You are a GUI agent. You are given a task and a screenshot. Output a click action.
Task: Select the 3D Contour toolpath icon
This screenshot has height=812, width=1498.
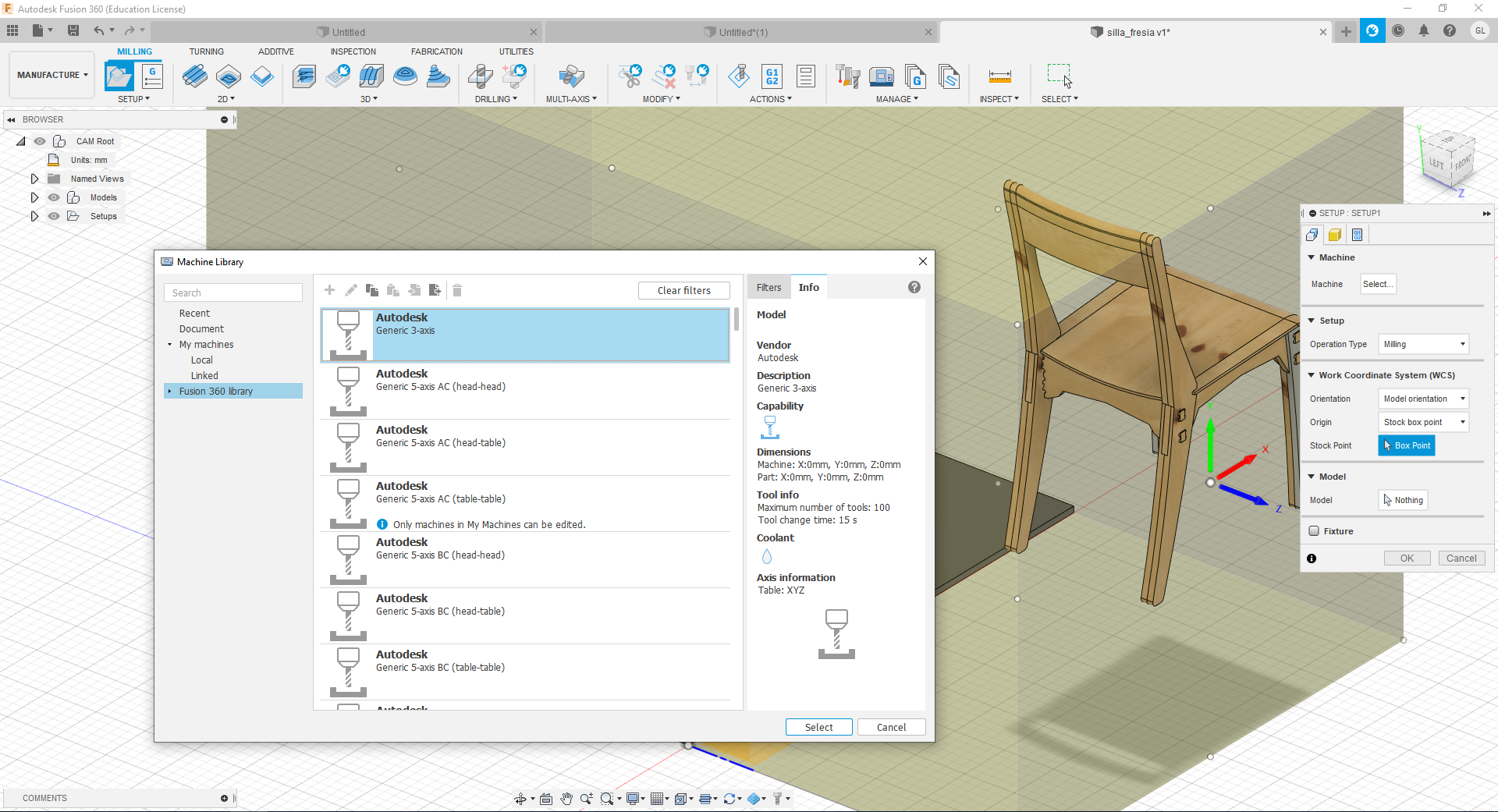coord(405,76)
